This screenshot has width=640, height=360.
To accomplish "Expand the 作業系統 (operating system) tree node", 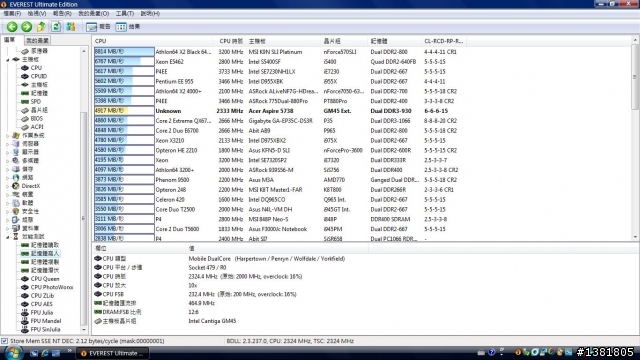I will click(8, 136).
